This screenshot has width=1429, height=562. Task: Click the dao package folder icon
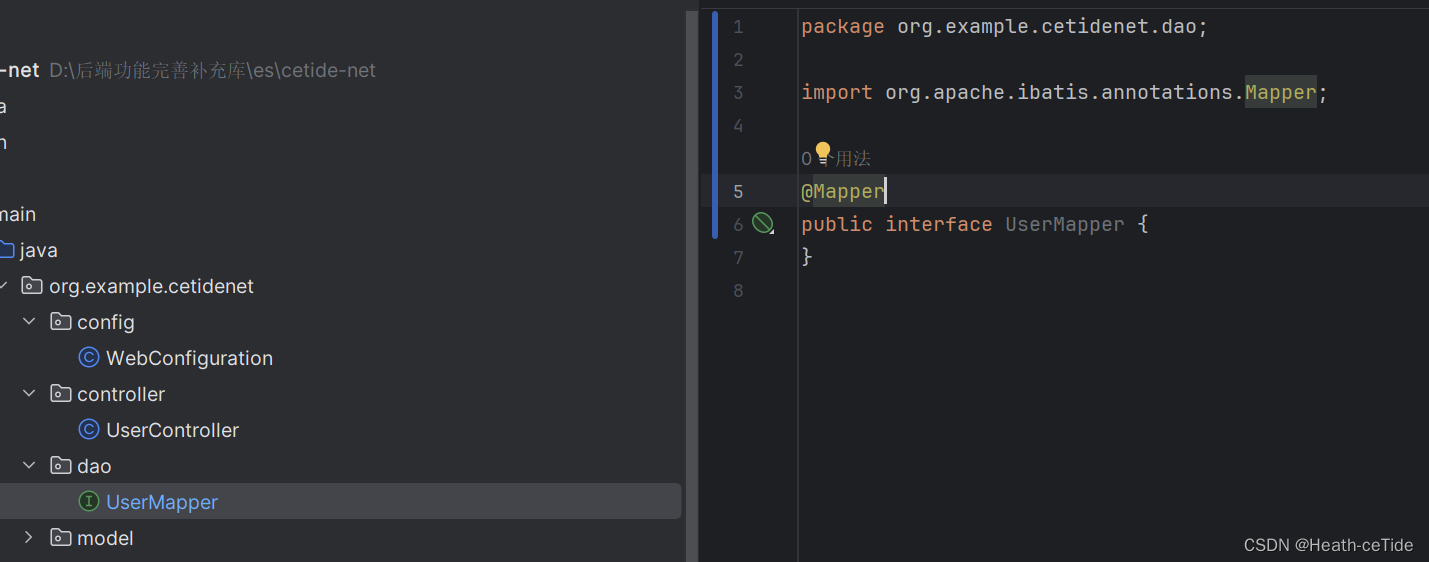click(61, 466)
